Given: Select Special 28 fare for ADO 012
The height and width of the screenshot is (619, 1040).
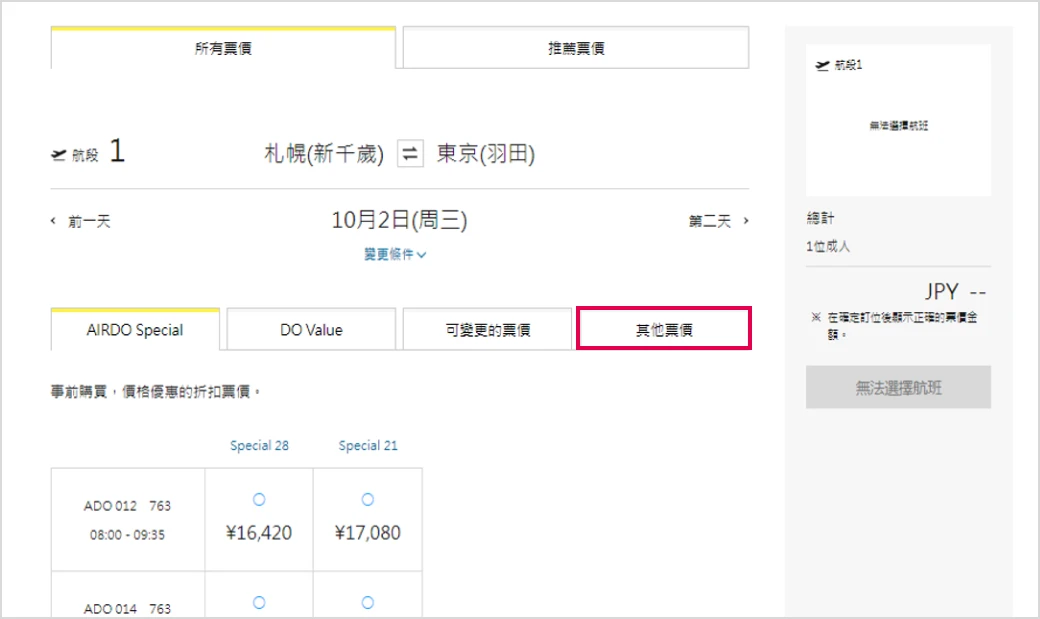Looking at the screenshot, I should (x=259, y=500).
